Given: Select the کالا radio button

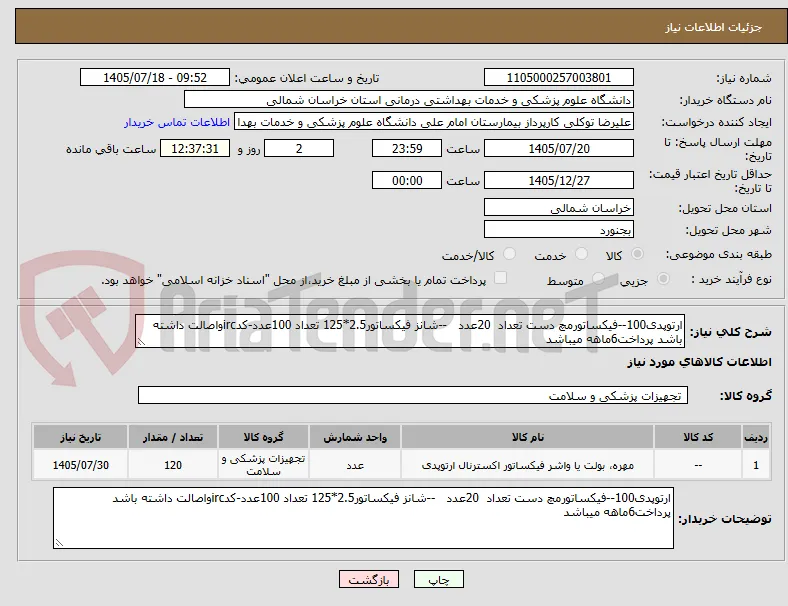Looking at the screenshot, I should click(x=637, y=254).
